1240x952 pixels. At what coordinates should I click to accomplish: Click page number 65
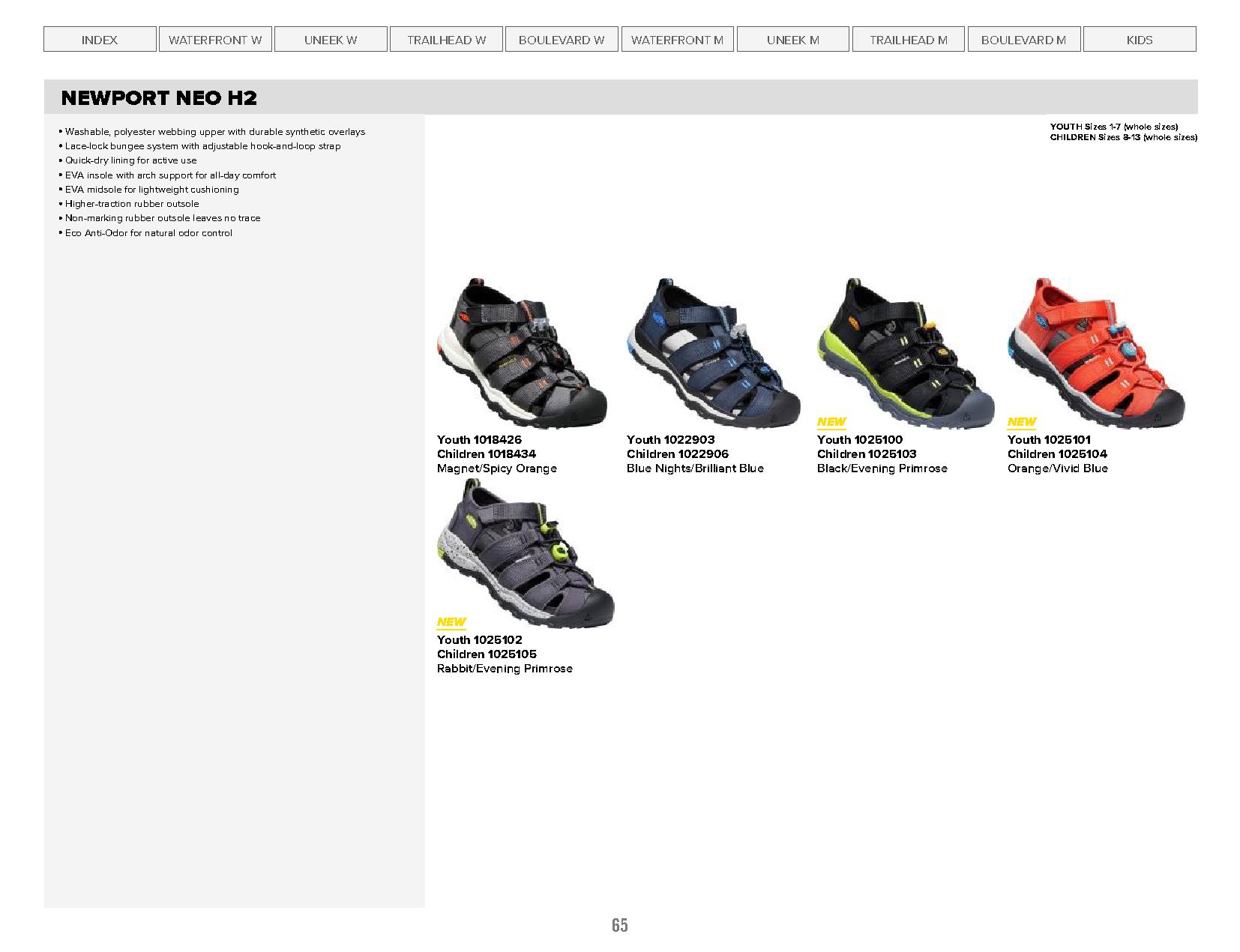pos(620,925)
